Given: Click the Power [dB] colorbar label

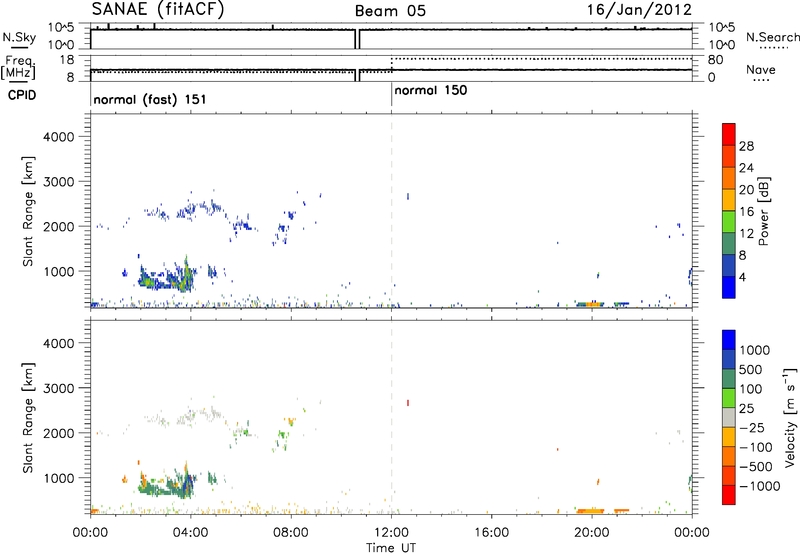Looking at the screenshot, I should pyautogui.click(x=763, y=211).
